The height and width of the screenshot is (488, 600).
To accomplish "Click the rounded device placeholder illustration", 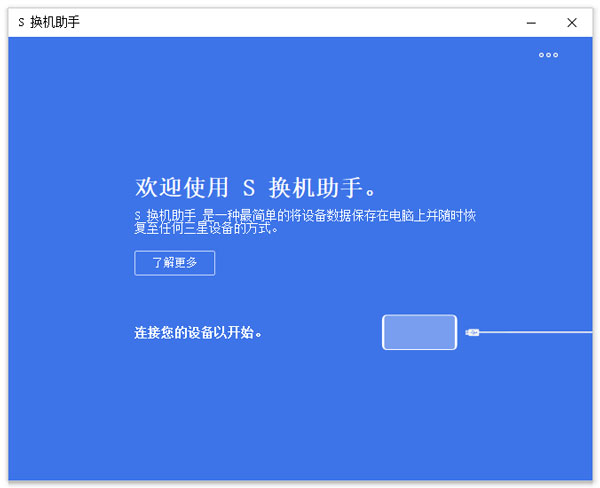I will pos(419,332).
